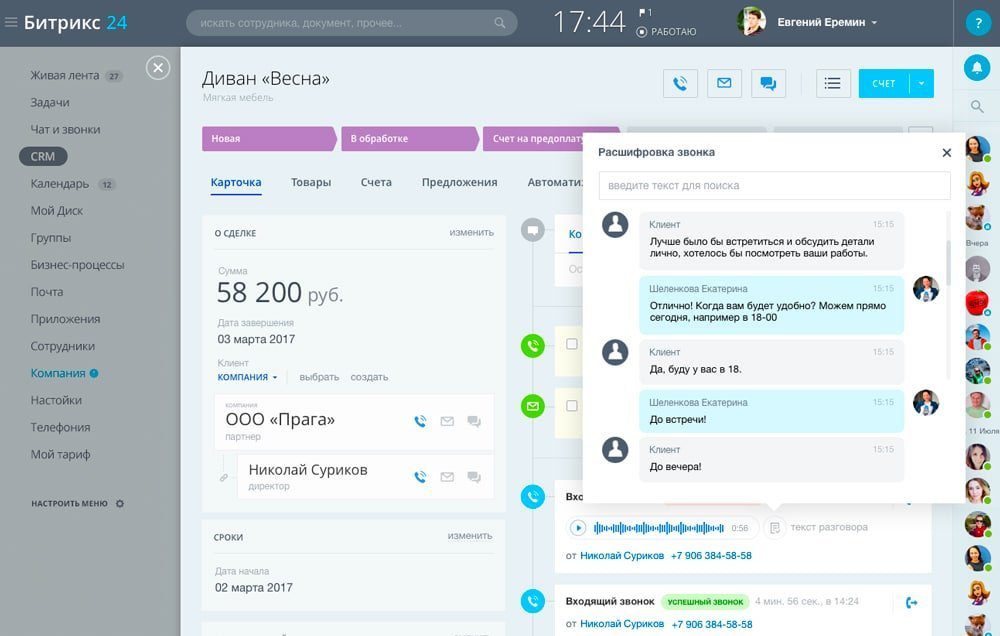Play the call recording audio
The width and height of the screenshot is (1000, 636).
click(578, 528)
